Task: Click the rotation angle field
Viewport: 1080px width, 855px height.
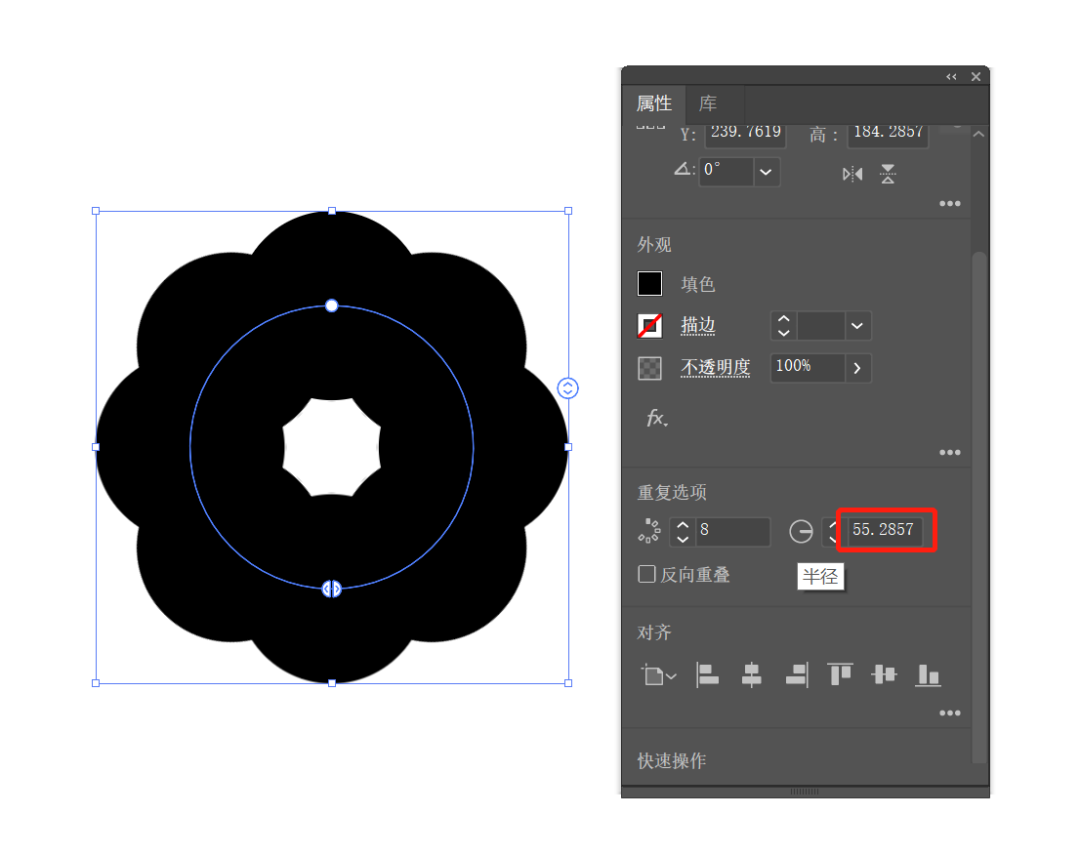Action: [726, 171]
